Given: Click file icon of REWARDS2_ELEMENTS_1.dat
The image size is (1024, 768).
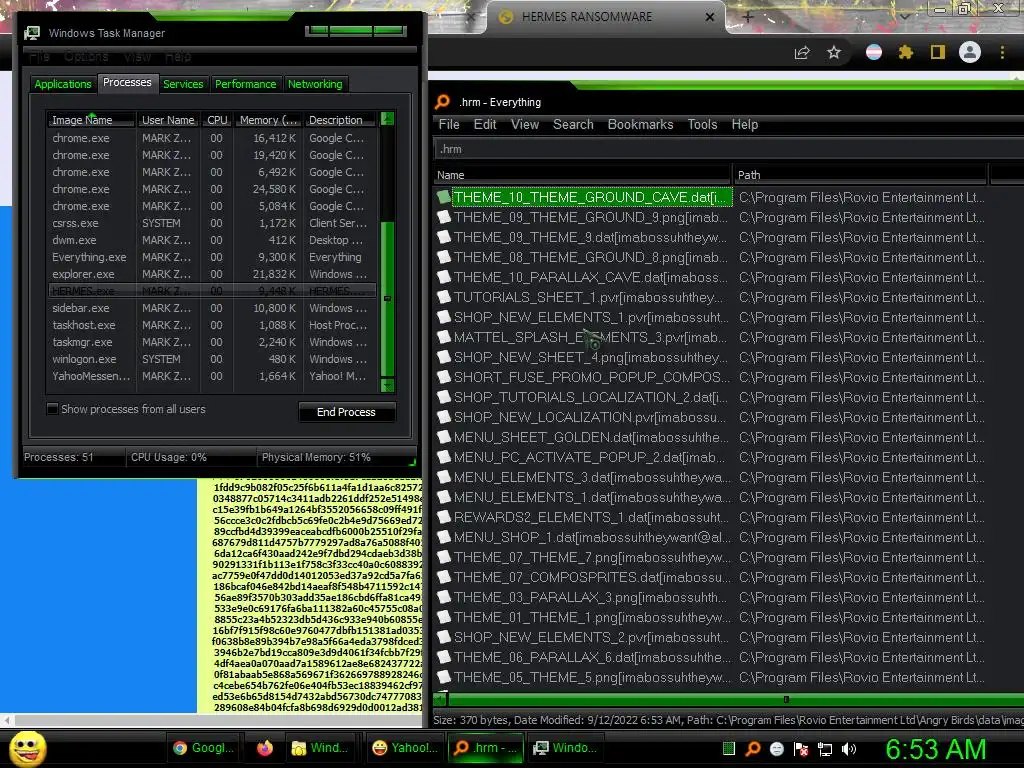Looking at the screenshot, I should (x=444, y=517).
